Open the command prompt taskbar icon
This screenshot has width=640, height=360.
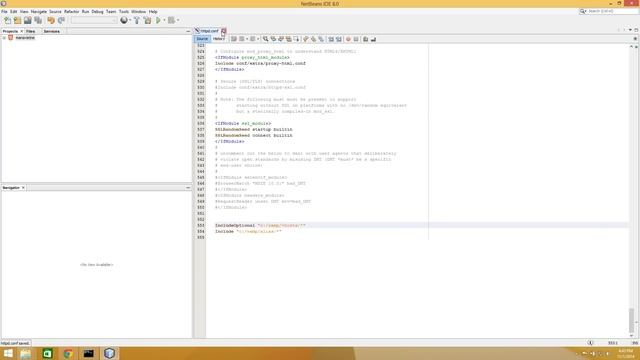pyautogui.click(x=89, y=353)
